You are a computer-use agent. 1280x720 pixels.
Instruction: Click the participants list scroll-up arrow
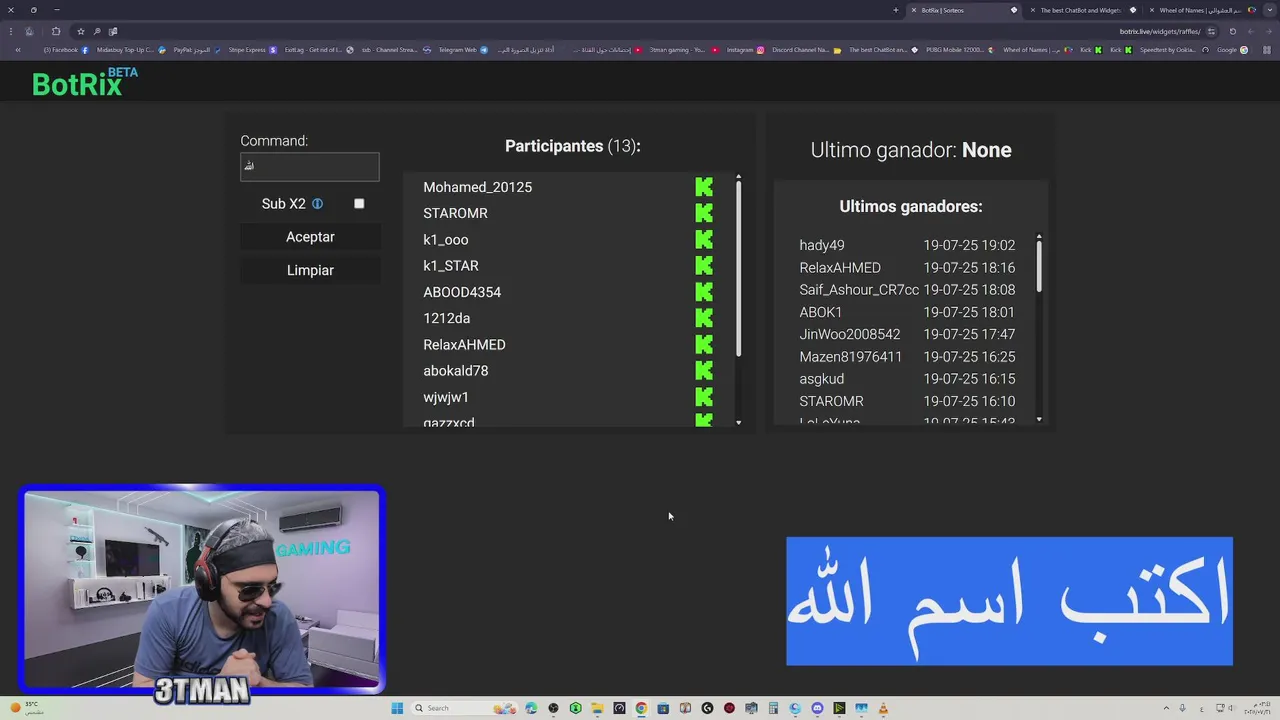tap(739, 178)
